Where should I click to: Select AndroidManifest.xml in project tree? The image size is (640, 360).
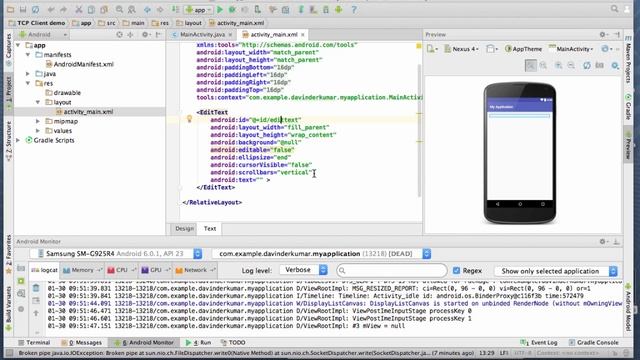tap(80, 64)
